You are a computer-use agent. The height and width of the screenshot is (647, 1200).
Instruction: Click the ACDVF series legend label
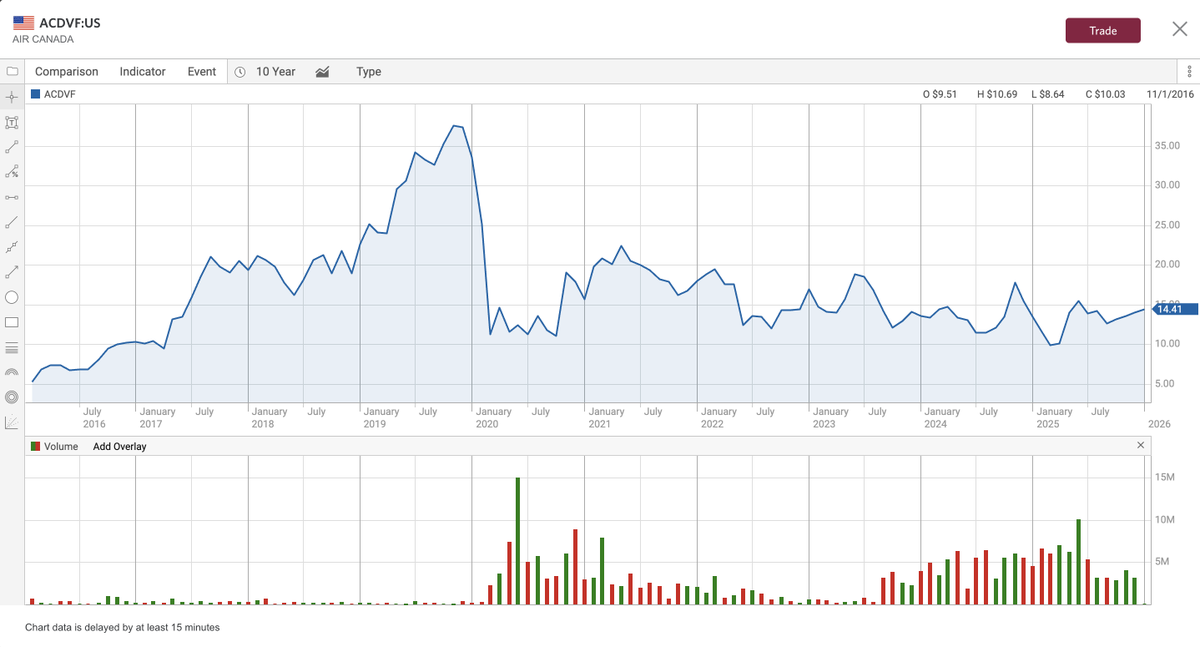pyautogui.click(x=61, y=94)
